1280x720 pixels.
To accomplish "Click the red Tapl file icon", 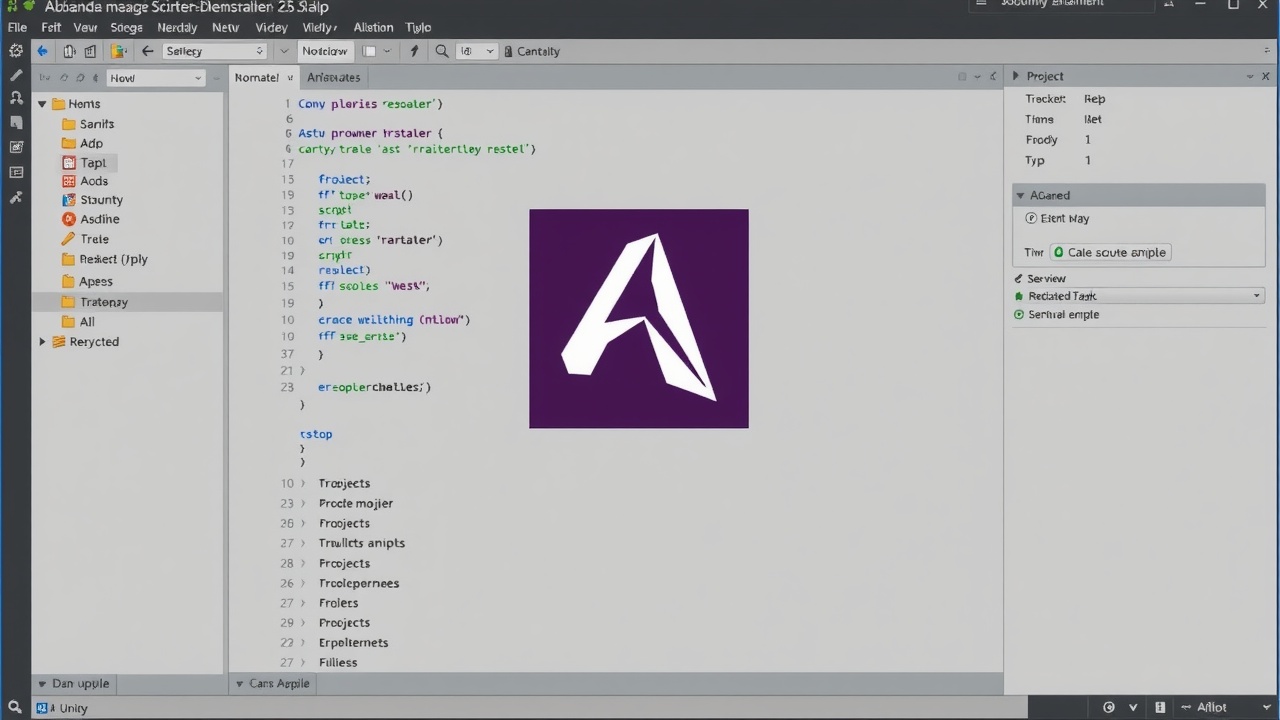I will coord(69,162).
